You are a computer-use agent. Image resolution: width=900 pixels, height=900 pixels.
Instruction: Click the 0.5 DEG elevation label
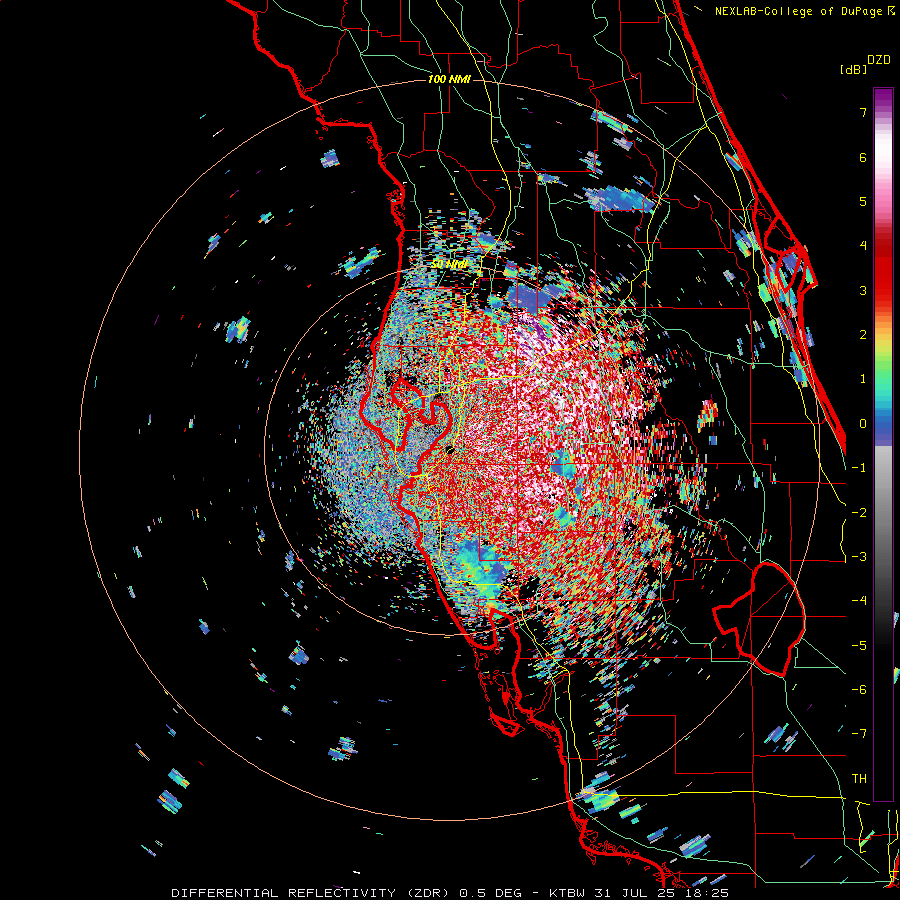point(491,893)
